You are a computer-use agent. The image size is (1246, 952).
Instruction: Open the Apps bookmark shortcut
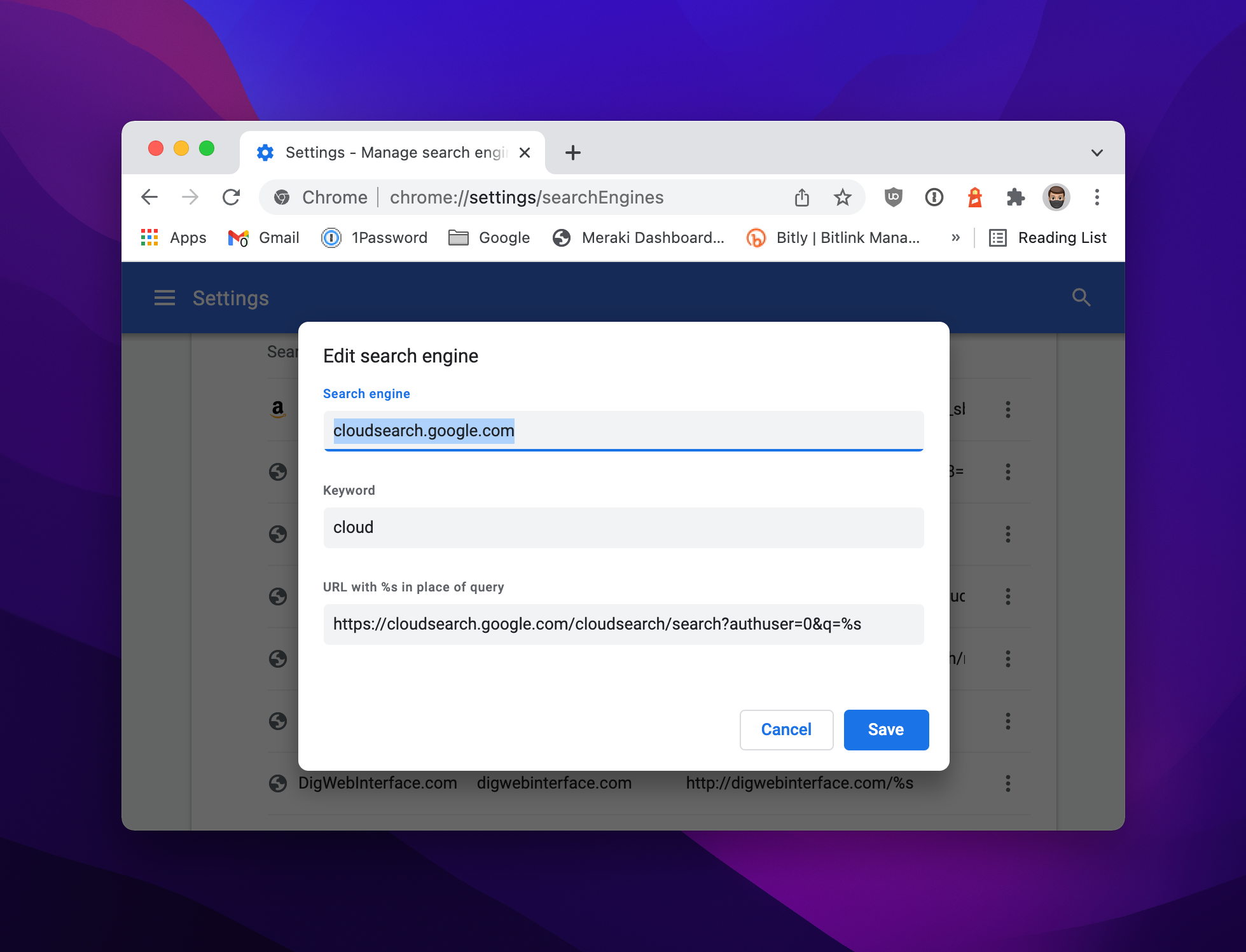(x=174, y=238)
